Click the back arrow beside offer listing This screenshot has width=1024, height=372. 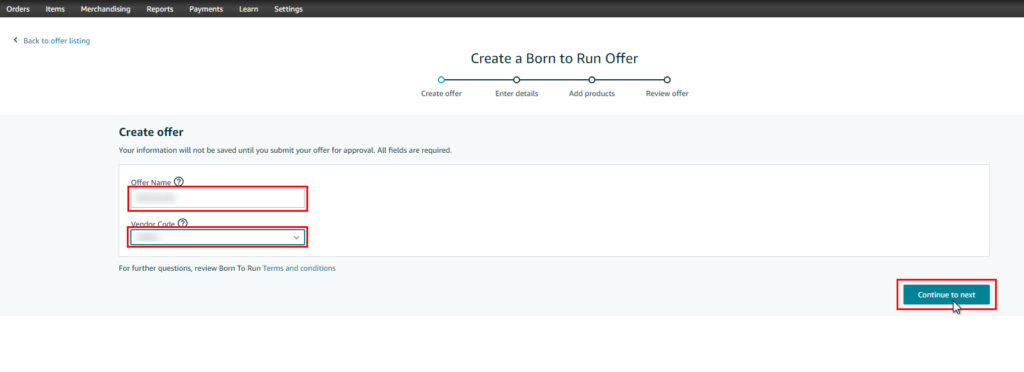point(16,40)
